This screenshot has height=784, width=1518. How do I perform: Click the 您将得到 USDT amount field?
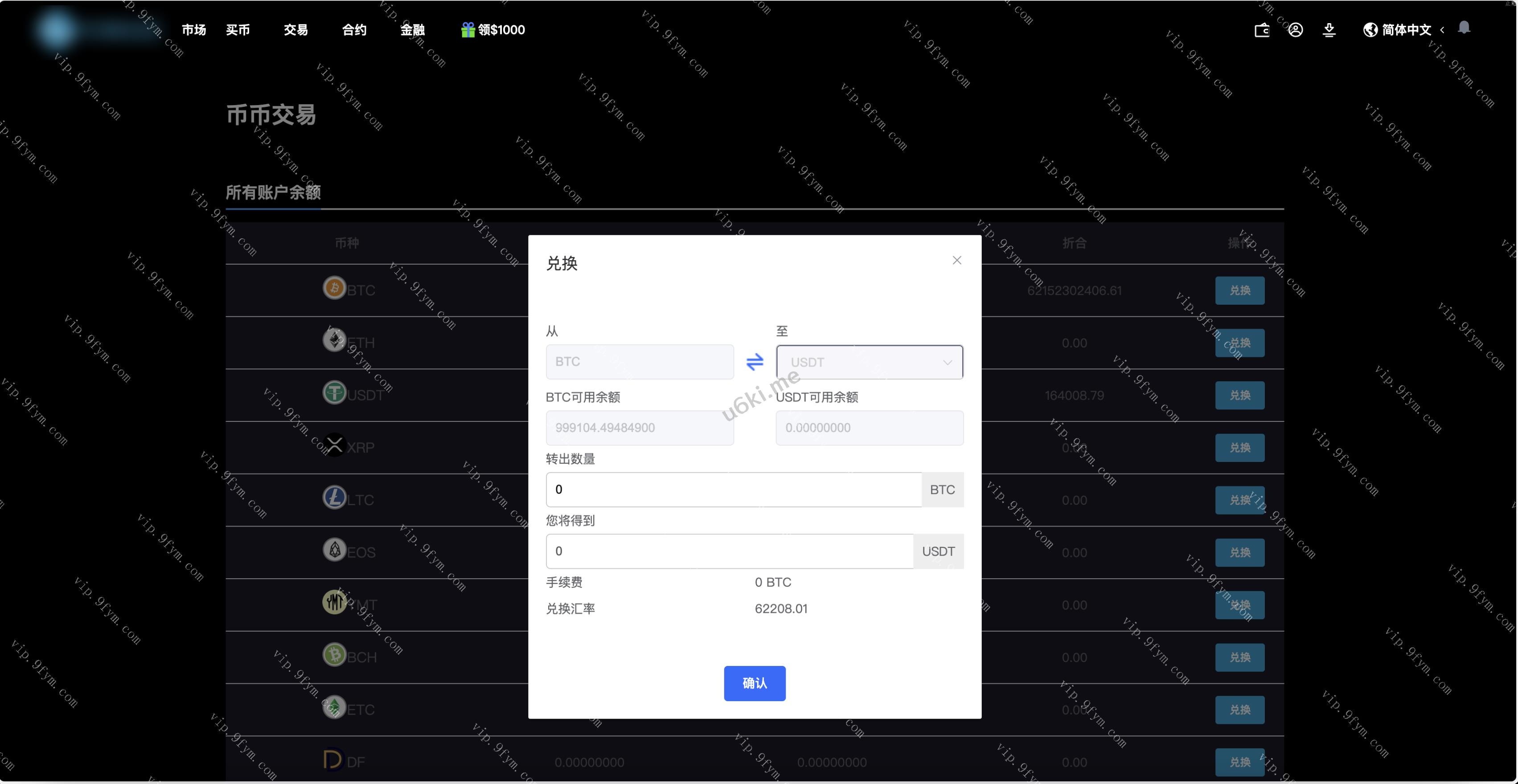click(729, 551)
